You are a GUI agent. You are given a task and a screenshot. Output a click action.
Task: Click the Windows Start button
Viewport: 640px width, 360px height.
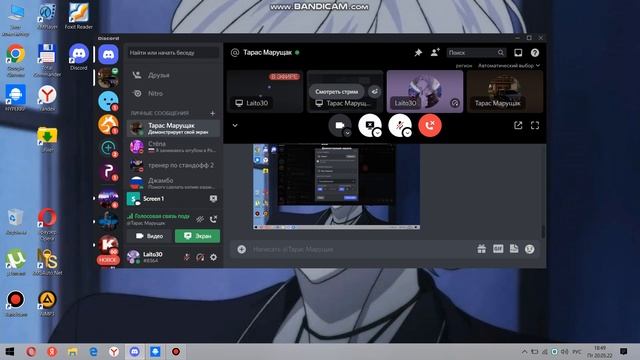(x=10, y=351)
